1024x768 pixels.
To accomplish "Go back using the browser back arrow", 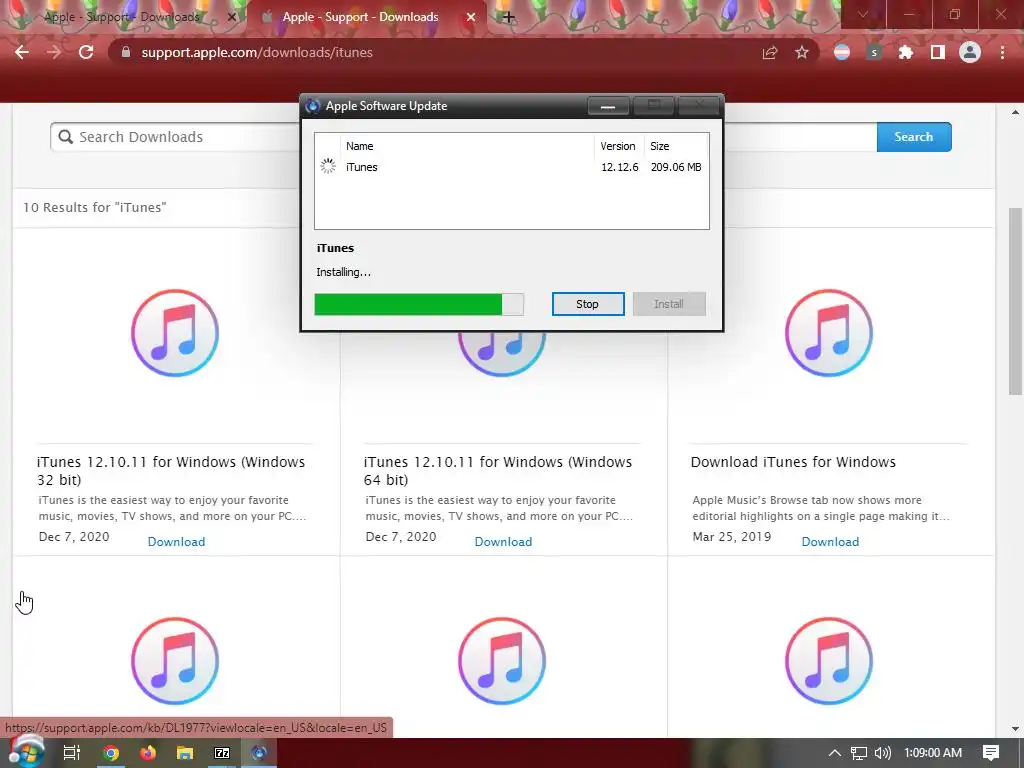I will coord(22,52).
